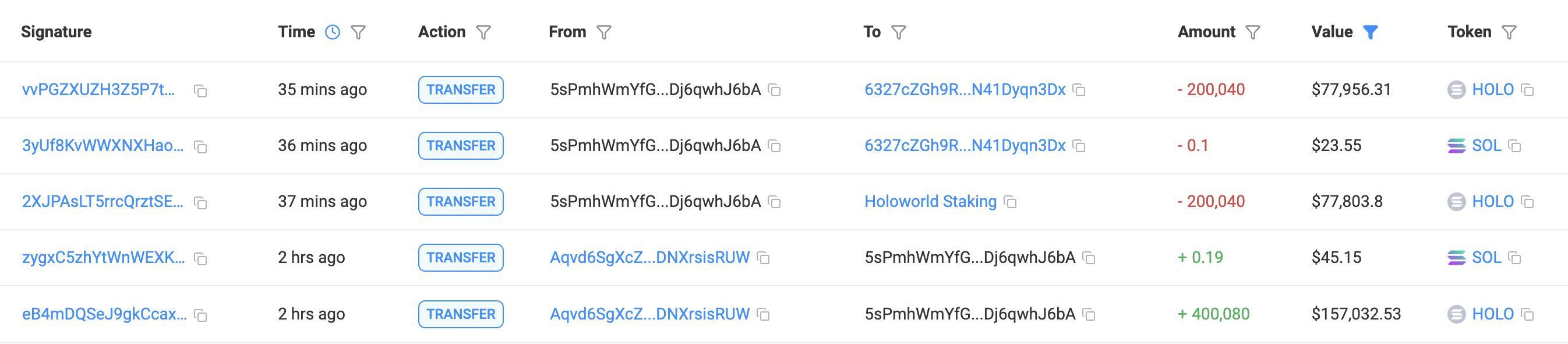Open the Time column filter
Image resolution: width=1568 pixels, height=344 pixels.
pyautogui.click(x=359, y=32)
